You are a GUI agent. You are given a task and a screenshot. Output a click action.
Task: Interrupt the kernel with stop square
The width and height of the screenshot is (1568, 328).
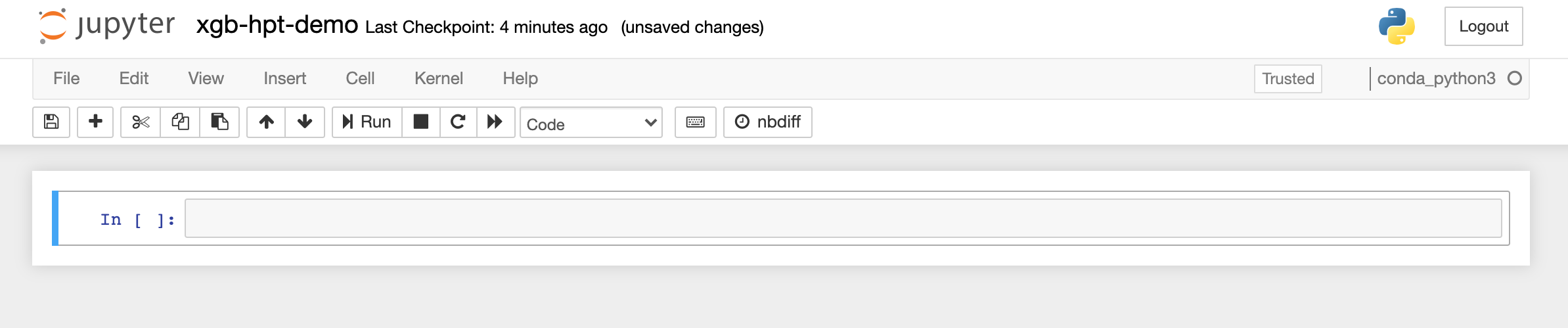pyautogui.click(x=421, y=122)
